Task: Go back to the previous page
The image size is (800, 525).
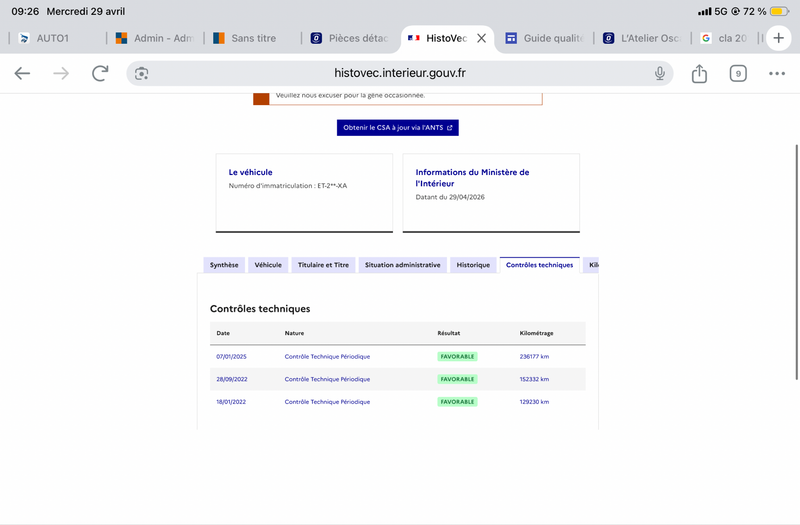Action: coord(22,73)
